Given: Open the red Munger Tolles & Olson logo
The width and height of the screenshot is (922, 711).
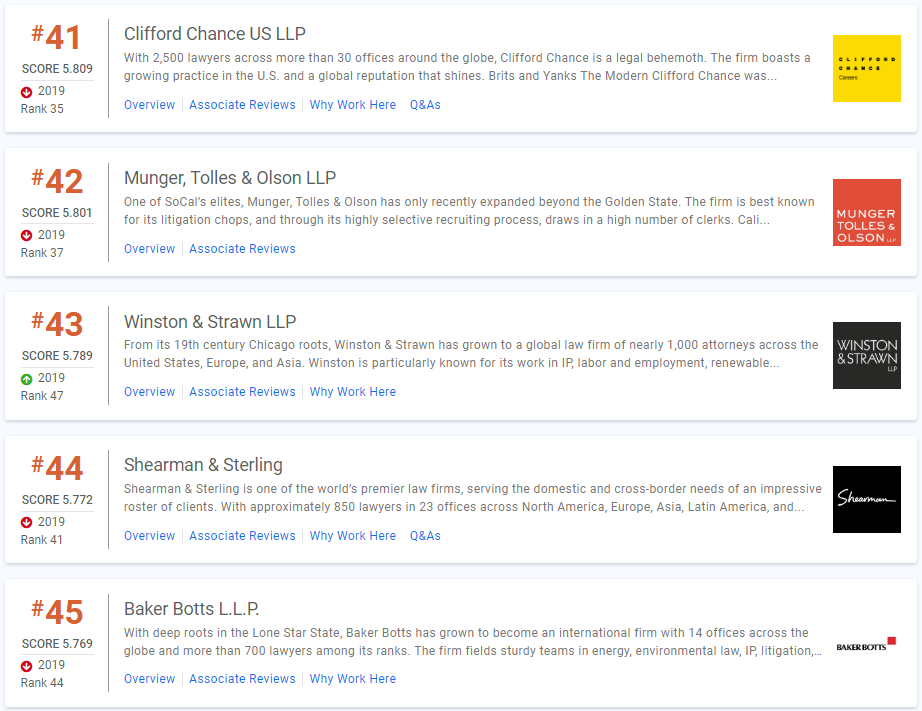Looking at the screenshot, I should click(867, 212).
